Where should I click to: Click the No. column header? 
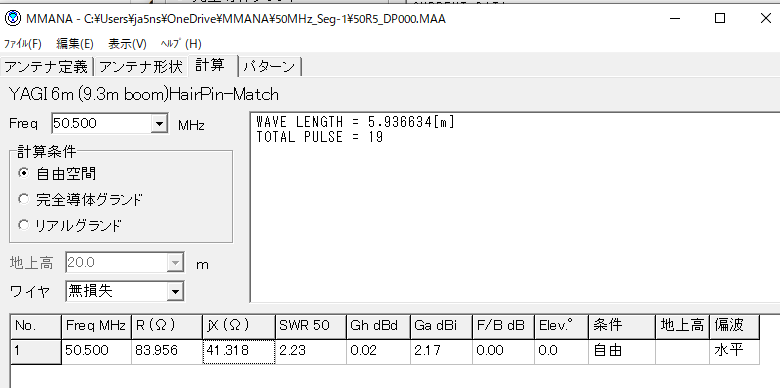click(x=36, y=326)
